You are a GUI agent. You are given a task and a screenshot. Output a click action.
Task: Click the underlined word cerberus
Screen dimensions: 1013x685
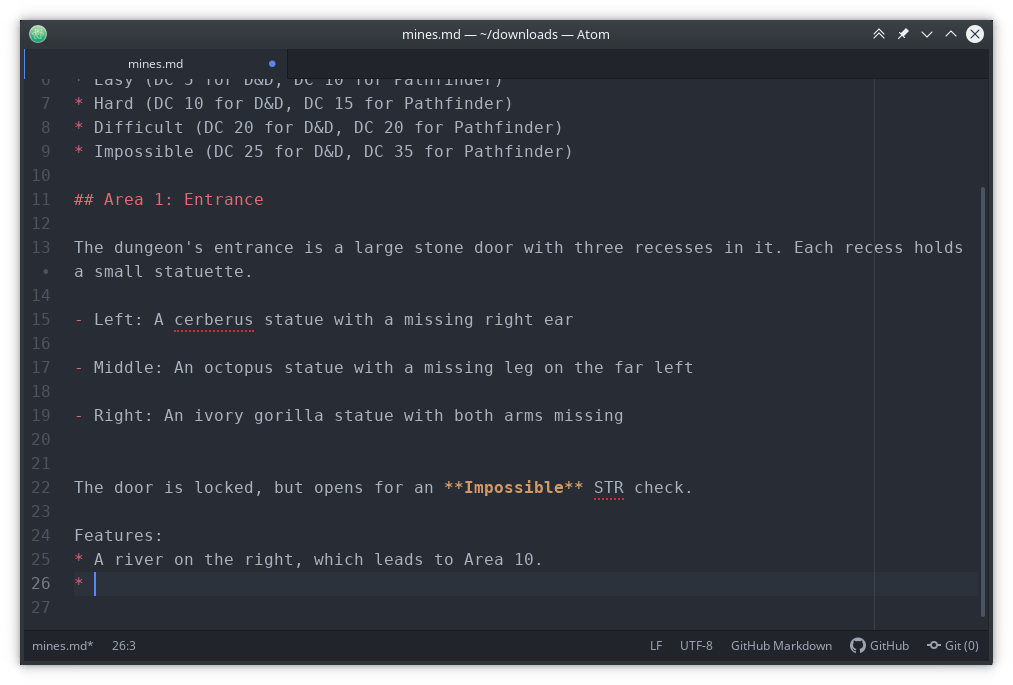point(213,320)
